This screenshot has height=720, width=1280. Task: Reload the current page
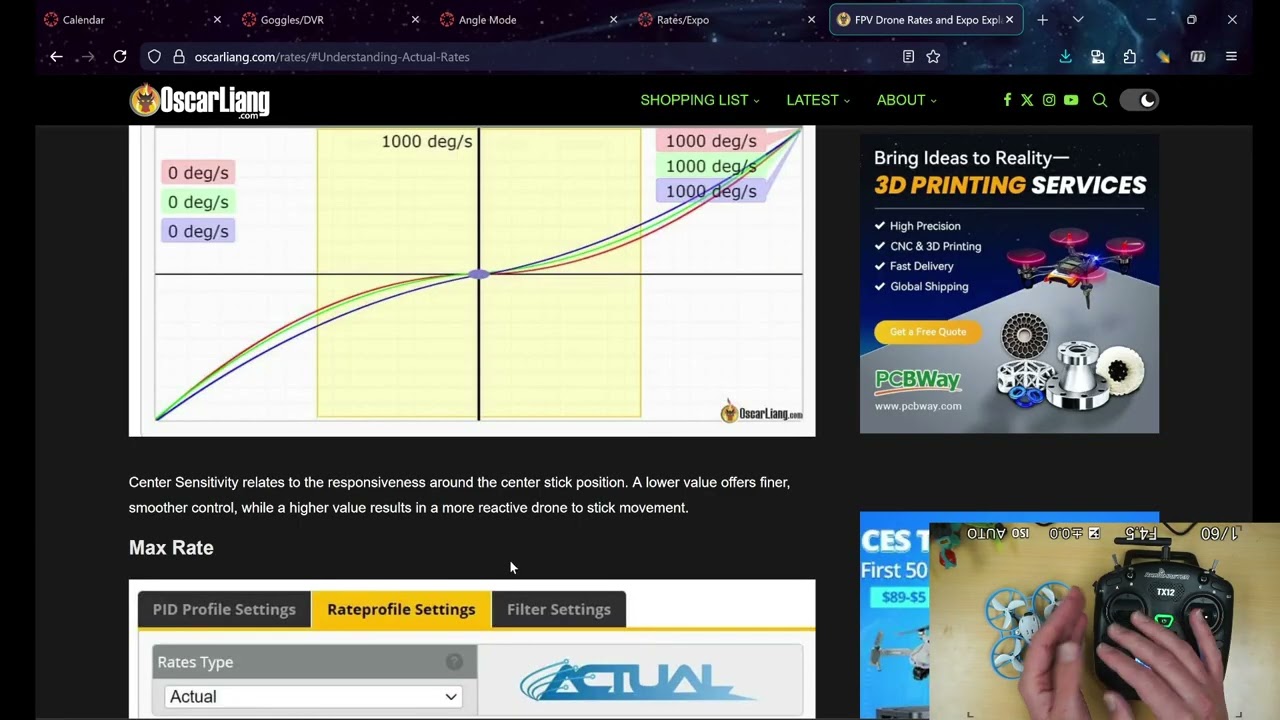(120, 57)
